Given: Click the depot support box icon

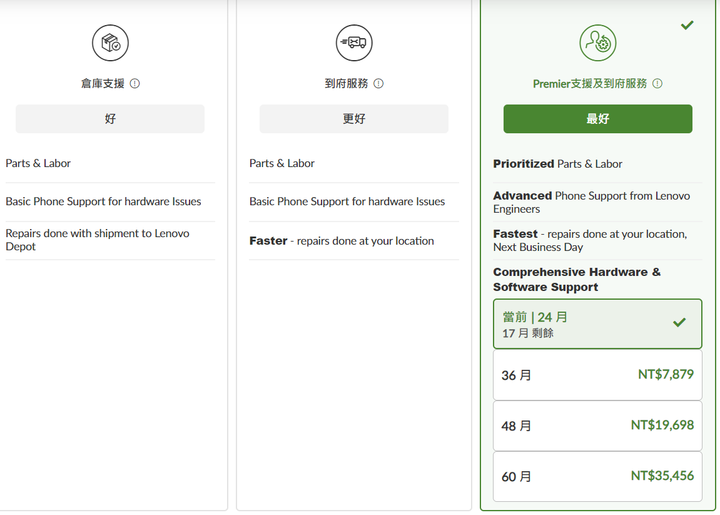Looking at the screenshot, I should [110, 43].
